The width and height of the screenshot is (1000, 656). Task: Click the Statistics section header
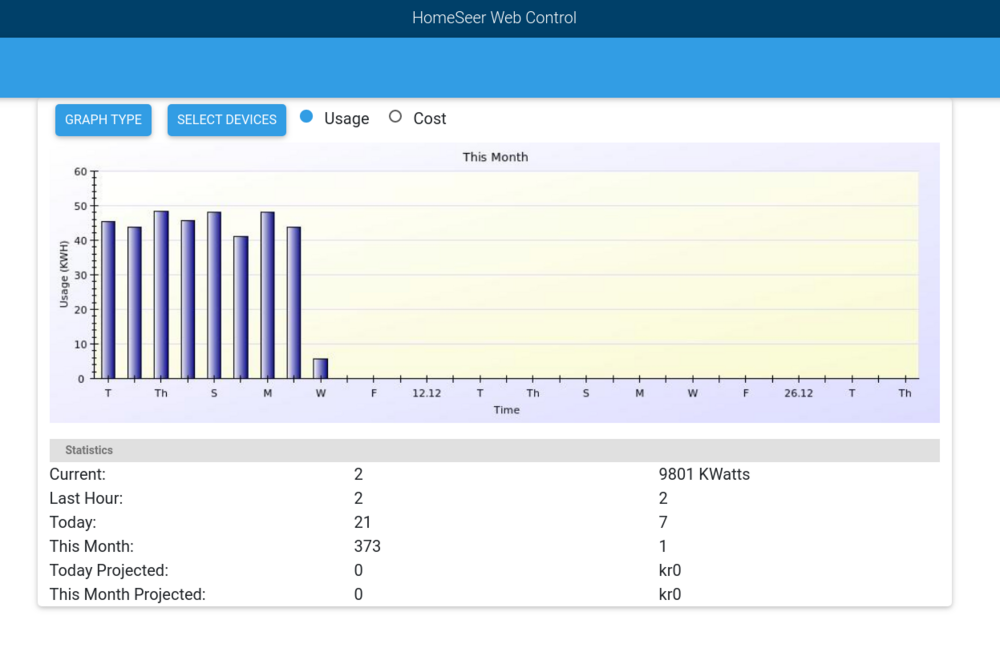[89, 450]
